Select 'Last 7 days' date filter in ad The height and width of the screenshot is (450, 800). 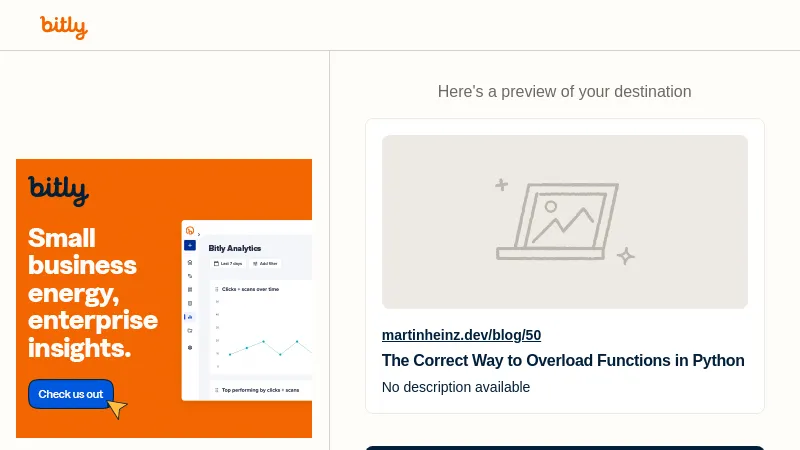(x=228, y=264)
